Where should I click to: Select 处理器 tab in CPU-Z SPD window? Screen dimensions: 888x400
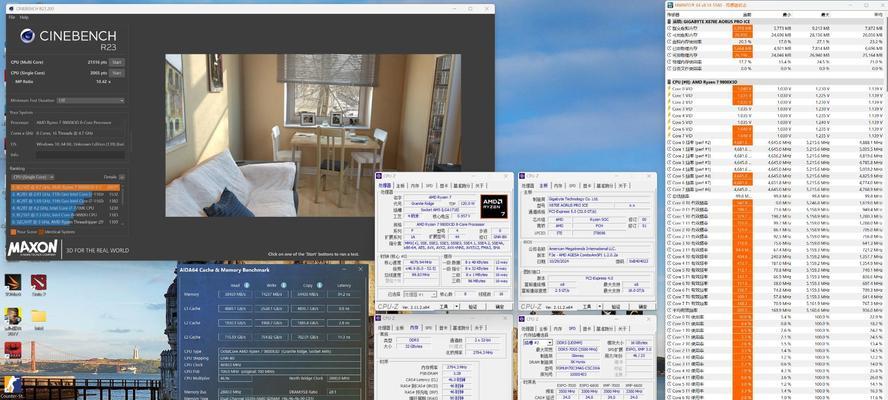pyautogui.click(x=527, y=327)
